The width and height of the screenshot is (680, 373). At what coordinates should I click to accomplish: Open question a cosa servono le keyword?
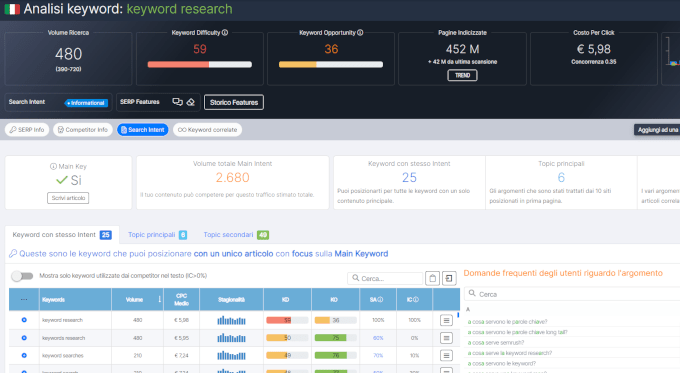[x=502, y=363]
